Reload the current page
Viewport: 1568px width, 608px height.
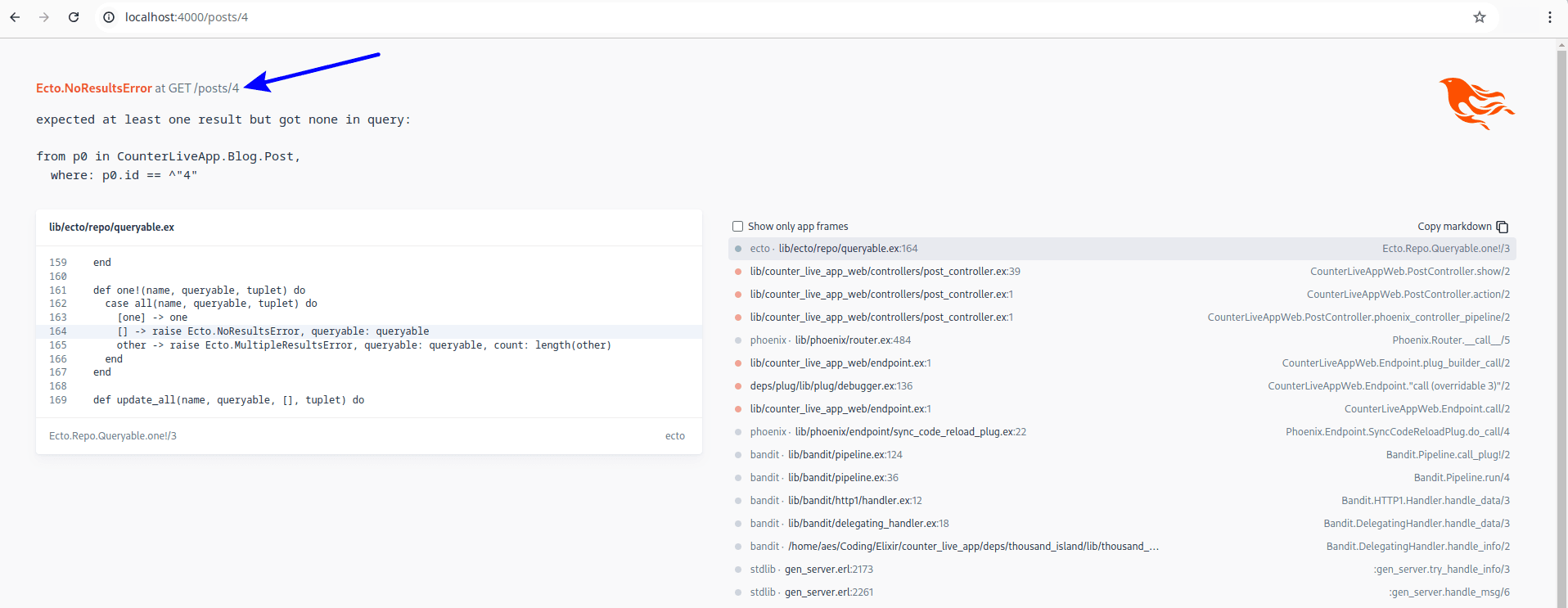[x=74, y=16]
